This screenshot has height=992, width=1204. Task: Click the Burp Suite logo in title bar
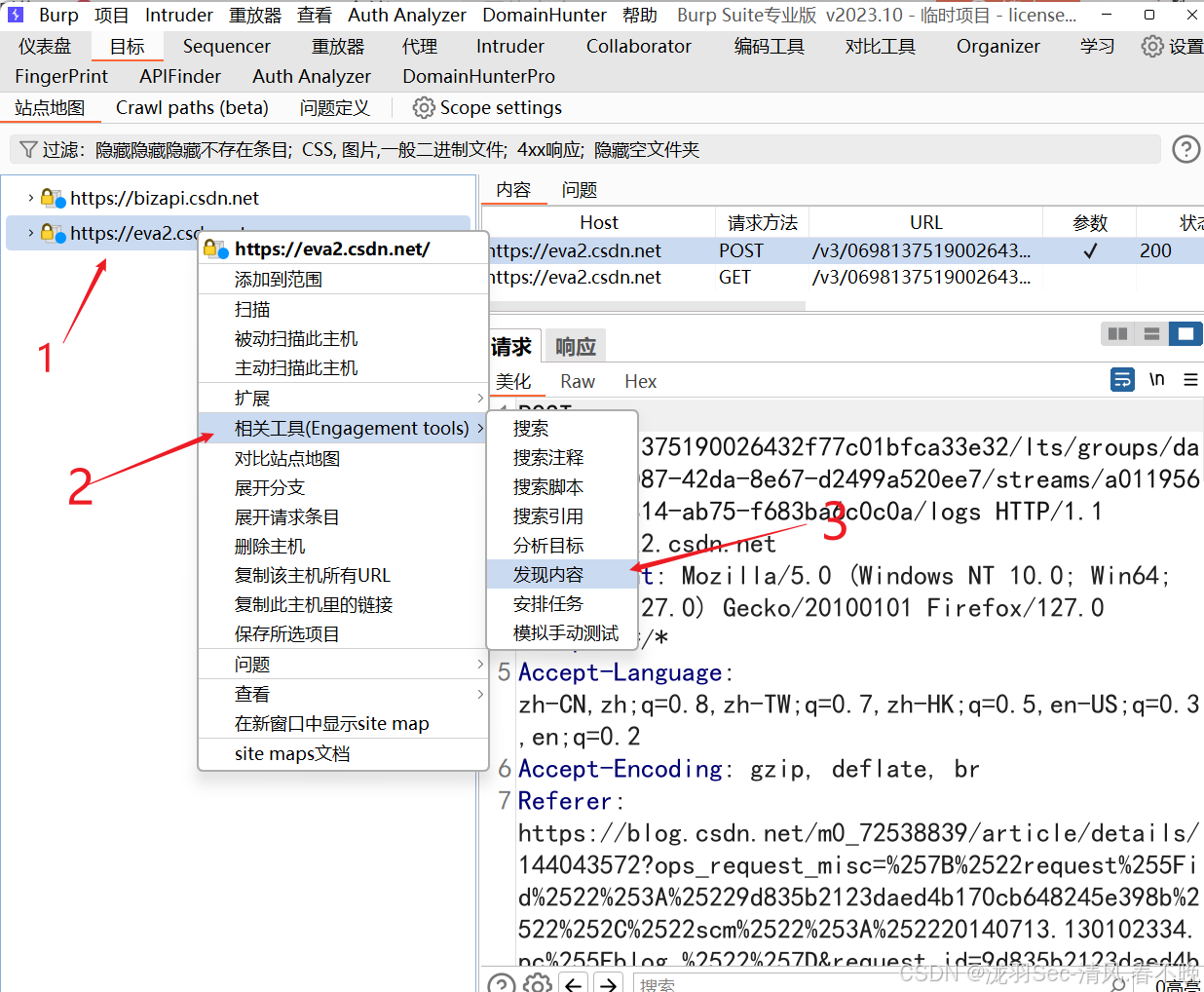16,15
